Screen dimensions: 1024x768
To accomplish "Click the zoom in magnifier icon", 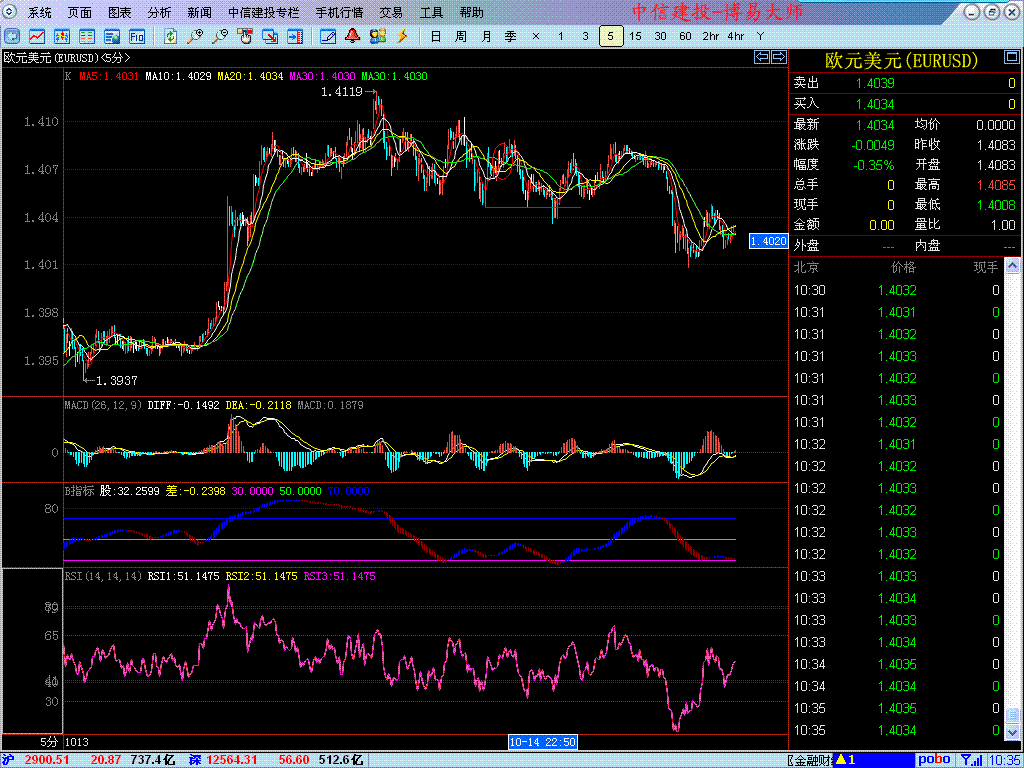I will 195,37.
